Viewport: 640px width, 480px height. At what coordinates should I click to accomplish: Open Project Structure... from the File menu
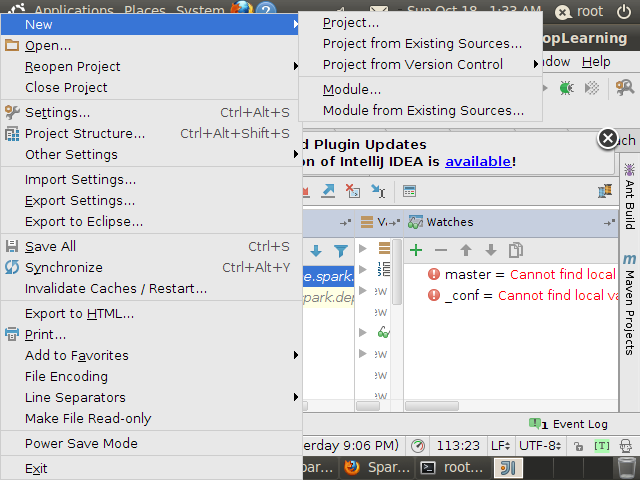[x=151, y=133]
